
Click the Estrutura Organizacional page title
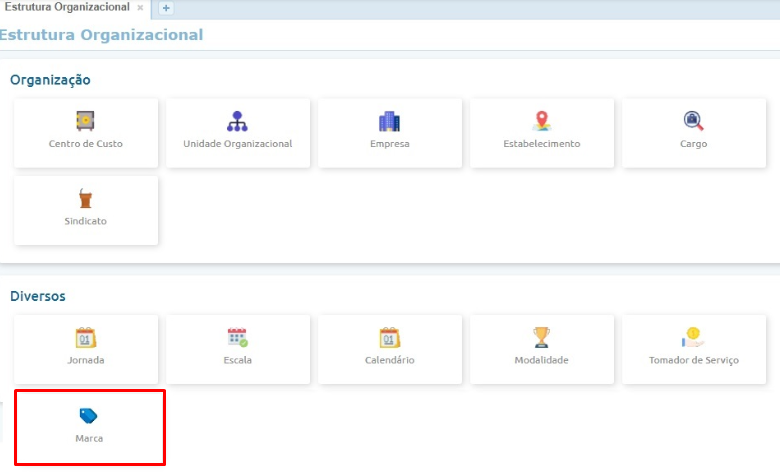click(101, 35)
